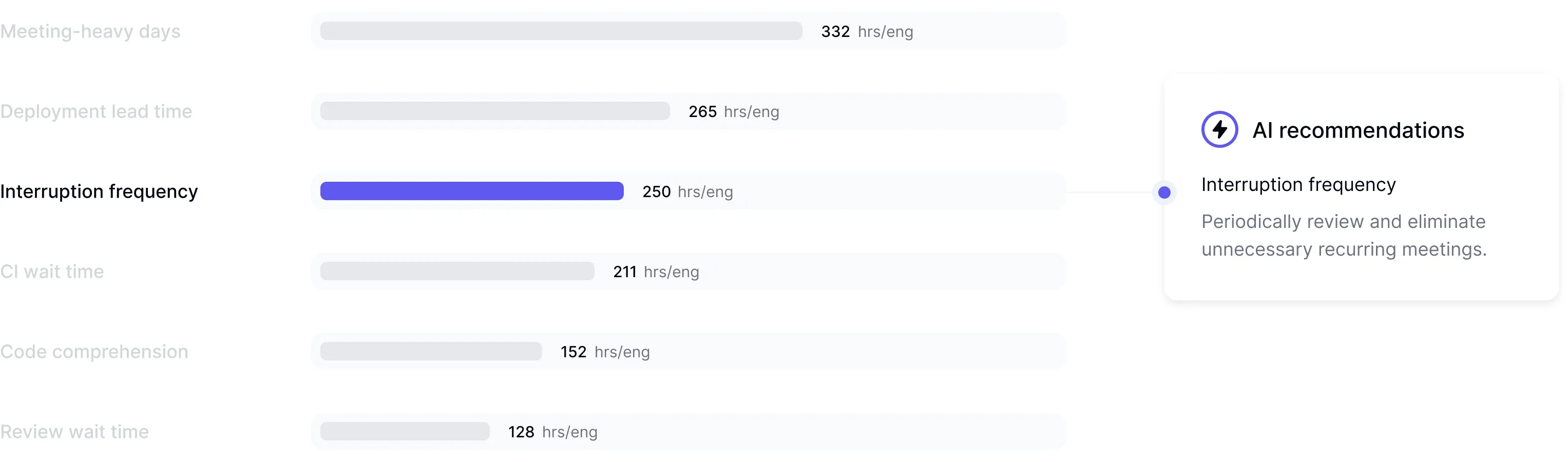
Task: Click the gray CI wait time bar
Action: (x=457, y=271)
